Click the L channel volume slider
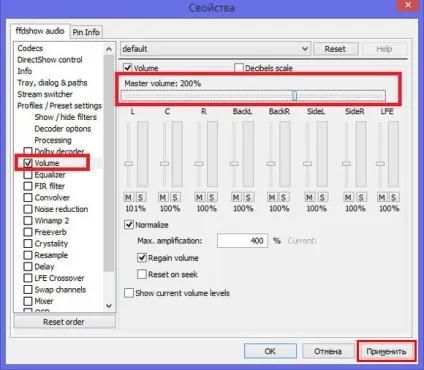The width and height of the screenshot is (424, 370). click(128, 164)
